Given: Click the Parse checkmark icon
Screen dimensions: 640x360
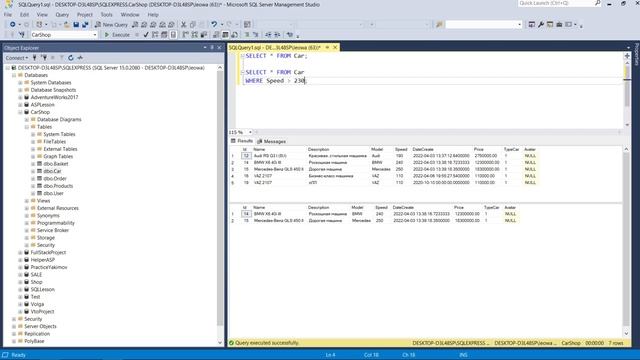Looking at the screenshot, I should (146, 35).
